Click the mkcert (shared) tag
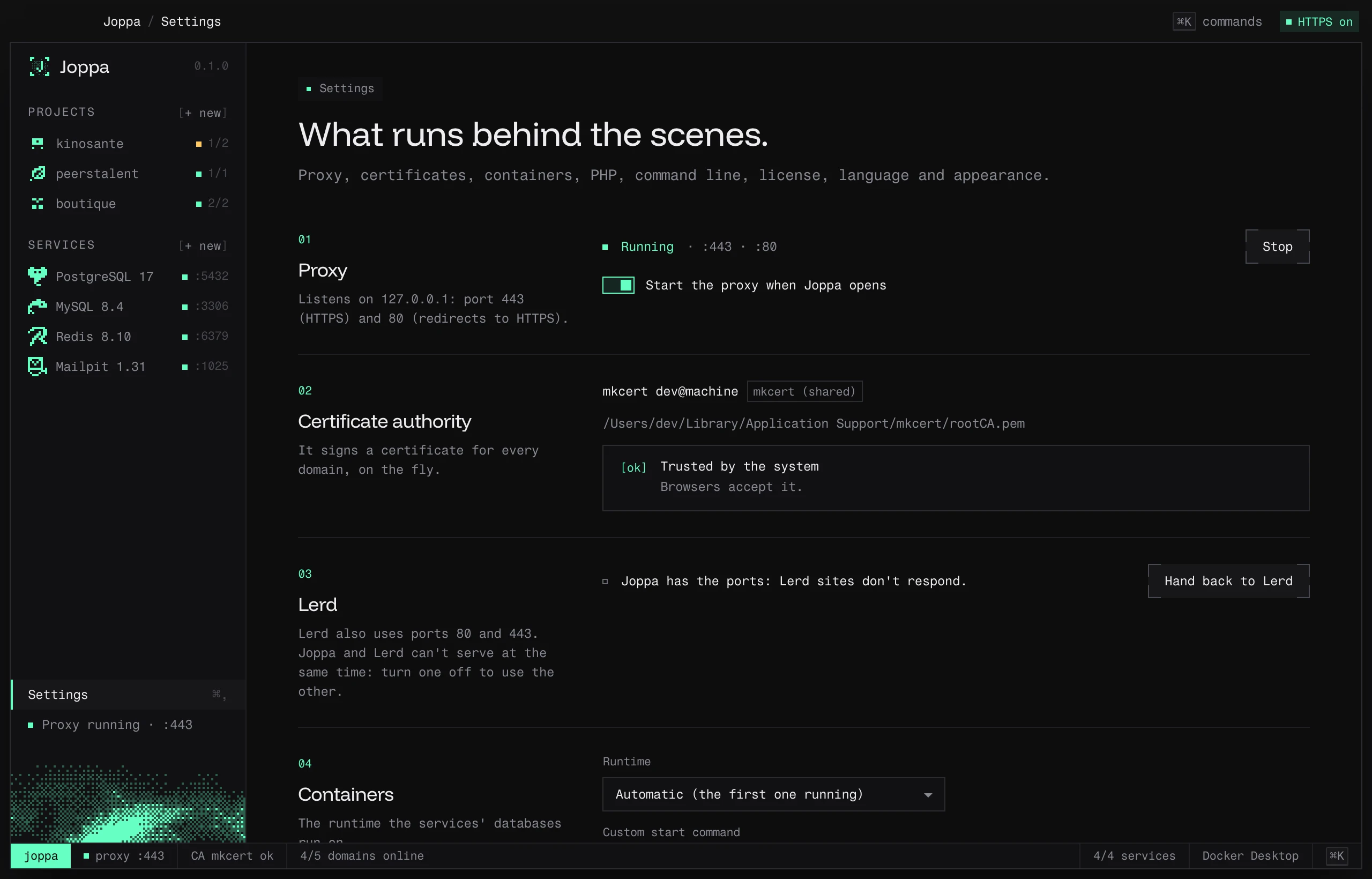1372x879 pixels. pos(804,392)
